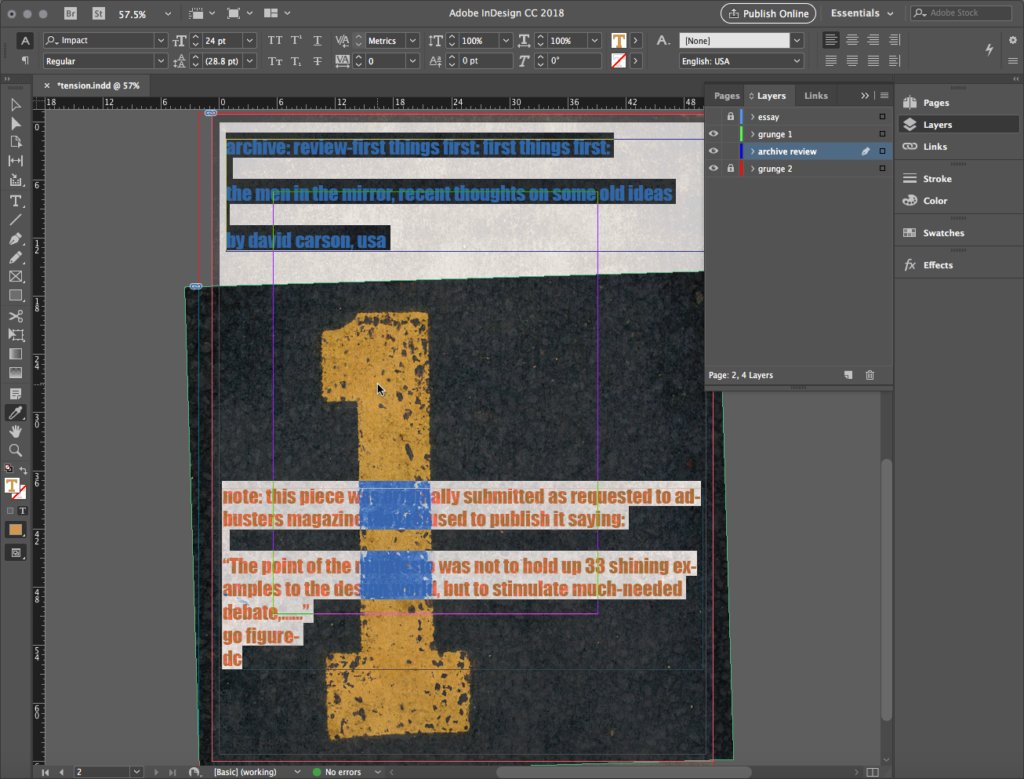Choose the Rectangle Frame tool
This screenshot has width=1024, height=779.
pyautogui.click(x=16, y=277)
